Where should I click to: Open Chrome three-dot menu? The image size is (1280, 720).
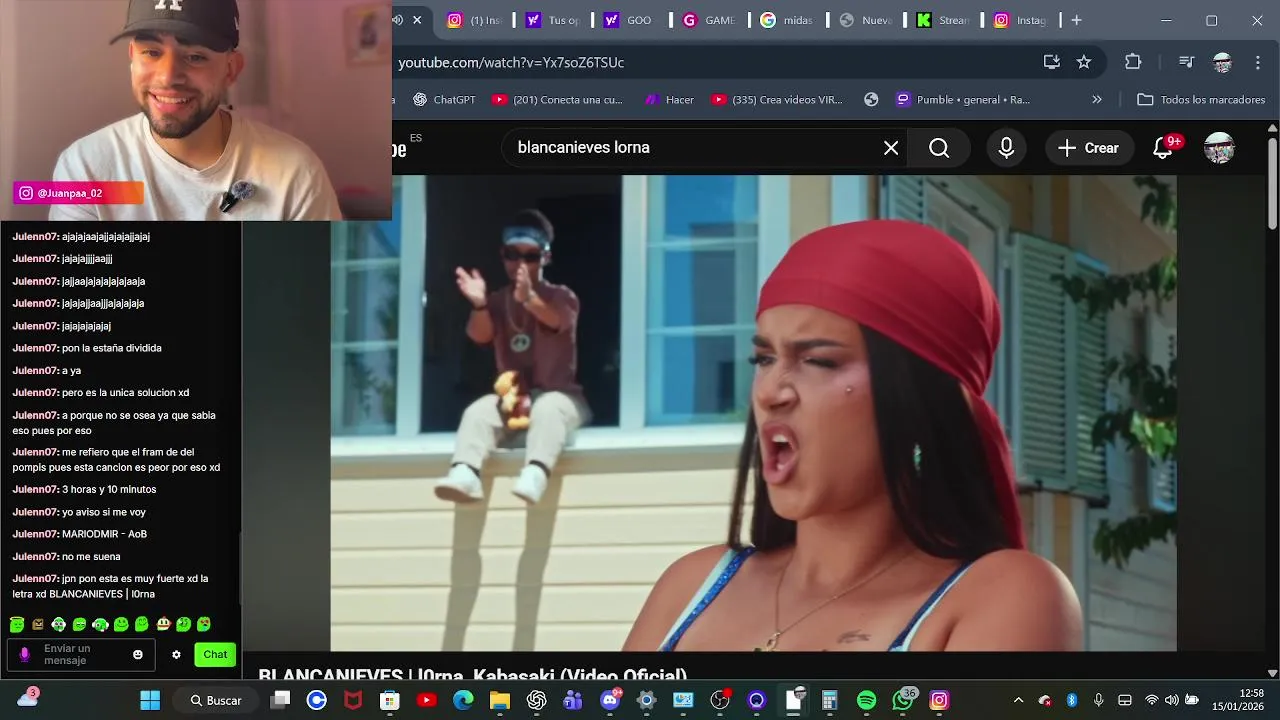1258,62
